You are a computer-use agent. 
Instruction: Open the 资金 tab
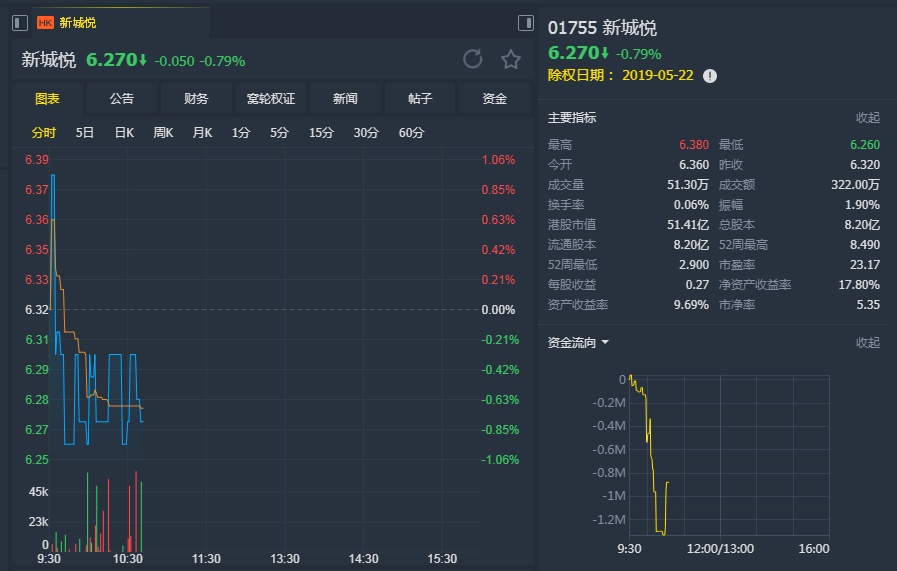point(494,99)
